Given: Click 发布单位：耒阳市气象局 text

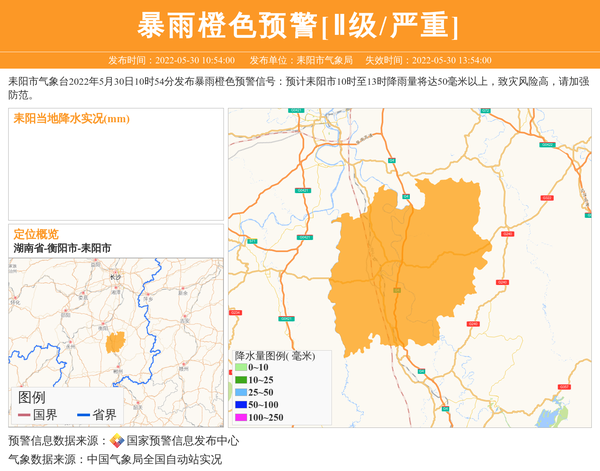Looking at the screenshot, I should click(301, 60).
